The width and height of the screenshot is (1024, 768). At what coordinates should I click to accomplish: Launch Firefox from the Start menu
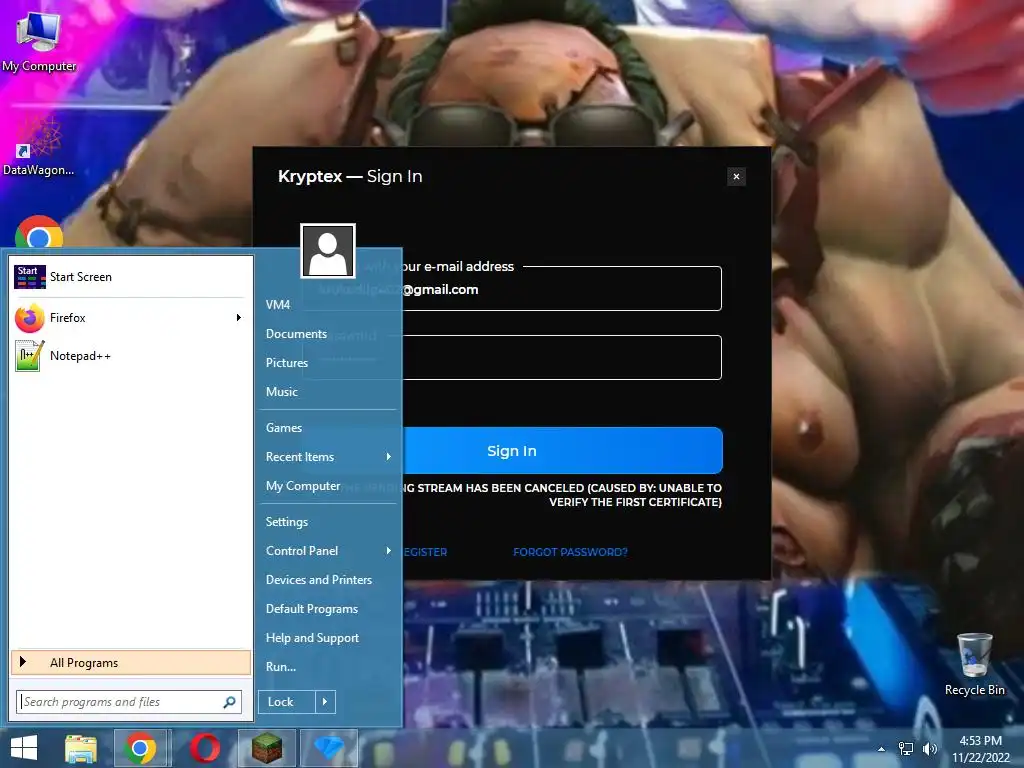[x=124, y=318]
